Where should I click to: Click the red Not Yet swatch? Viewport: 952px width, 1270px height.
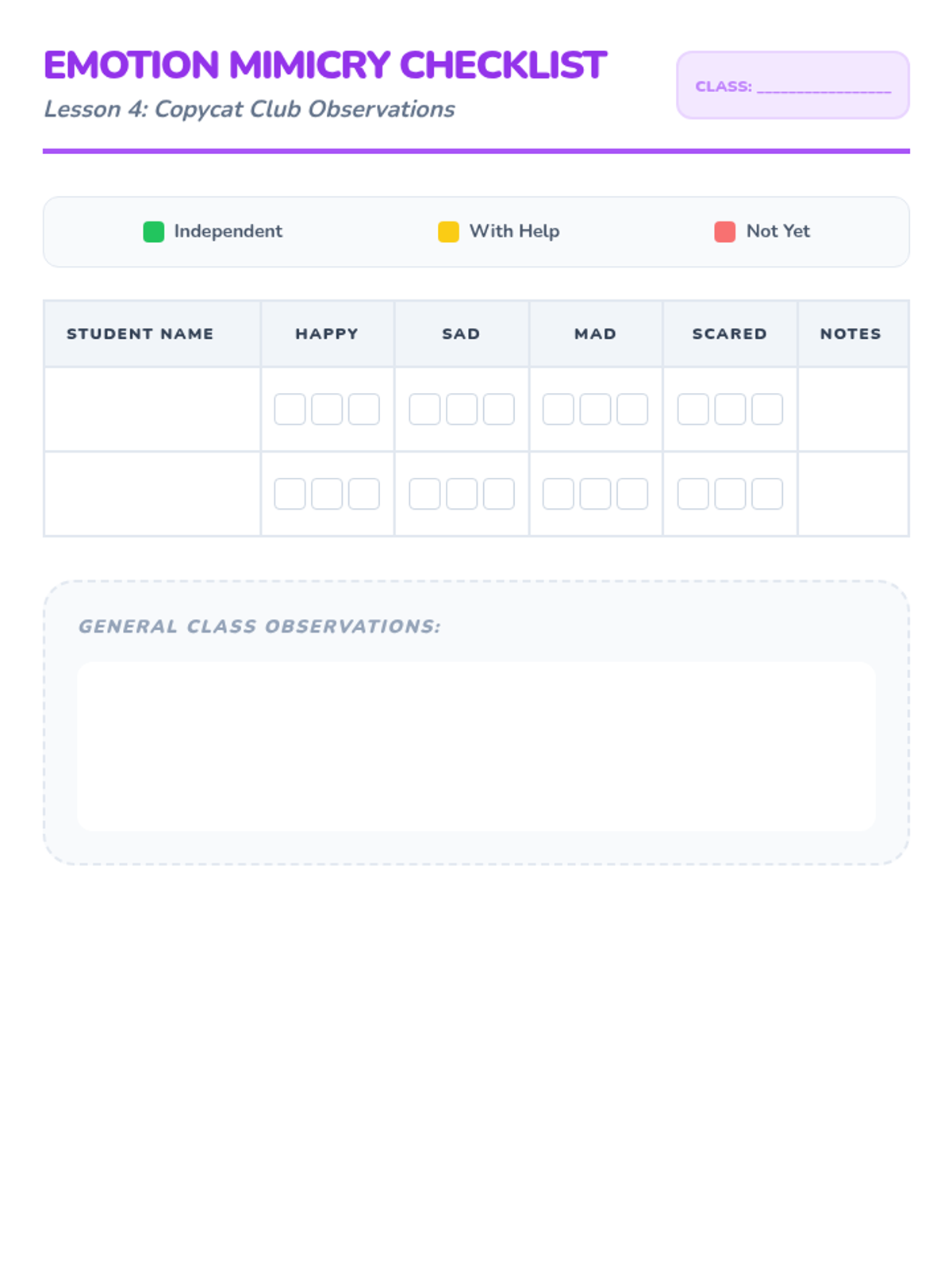(x=724, y=232)
